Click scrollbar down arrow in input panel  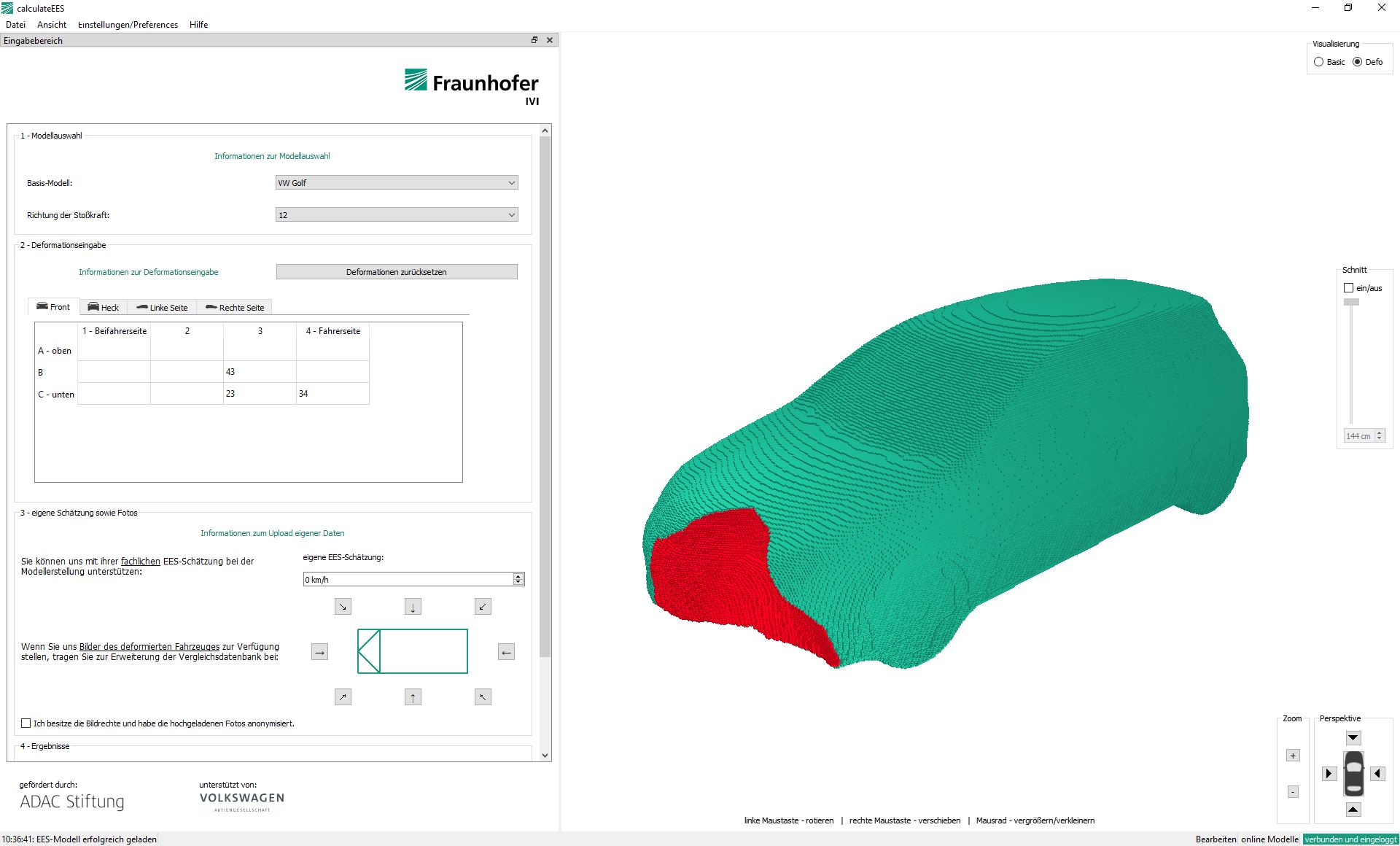click(x=545, y=756)
